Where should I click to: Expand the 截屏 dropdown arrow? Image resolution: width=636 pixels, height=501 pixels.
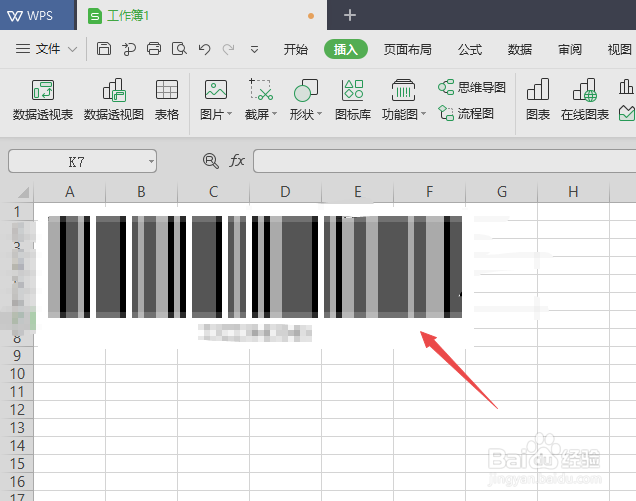click(275, 114)
